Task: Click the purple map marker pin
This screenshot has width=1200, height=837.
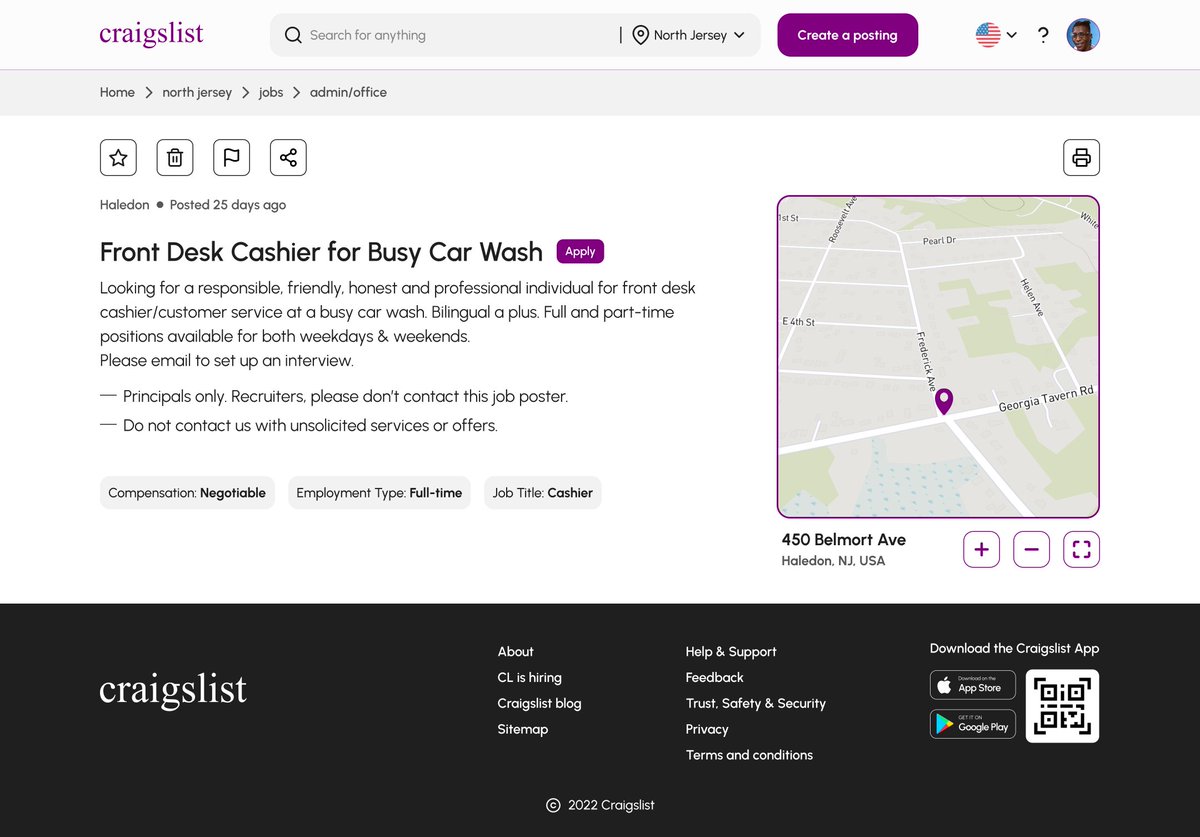Action: click(943, 401)
